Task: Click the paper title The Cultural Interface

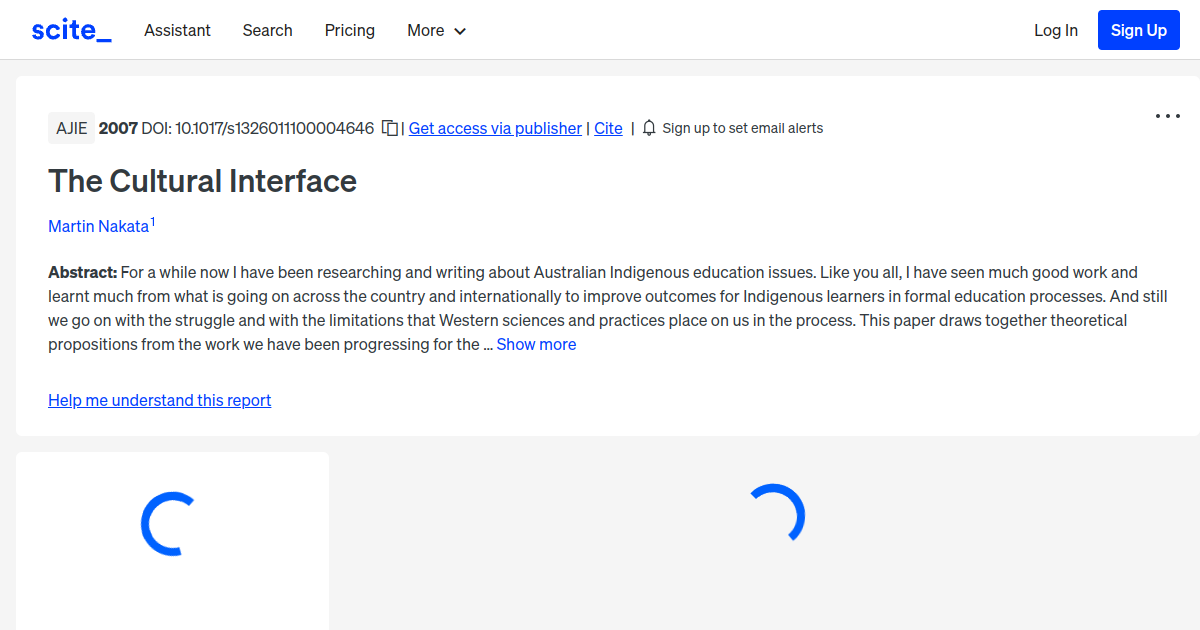Action: tap(202, 181)
